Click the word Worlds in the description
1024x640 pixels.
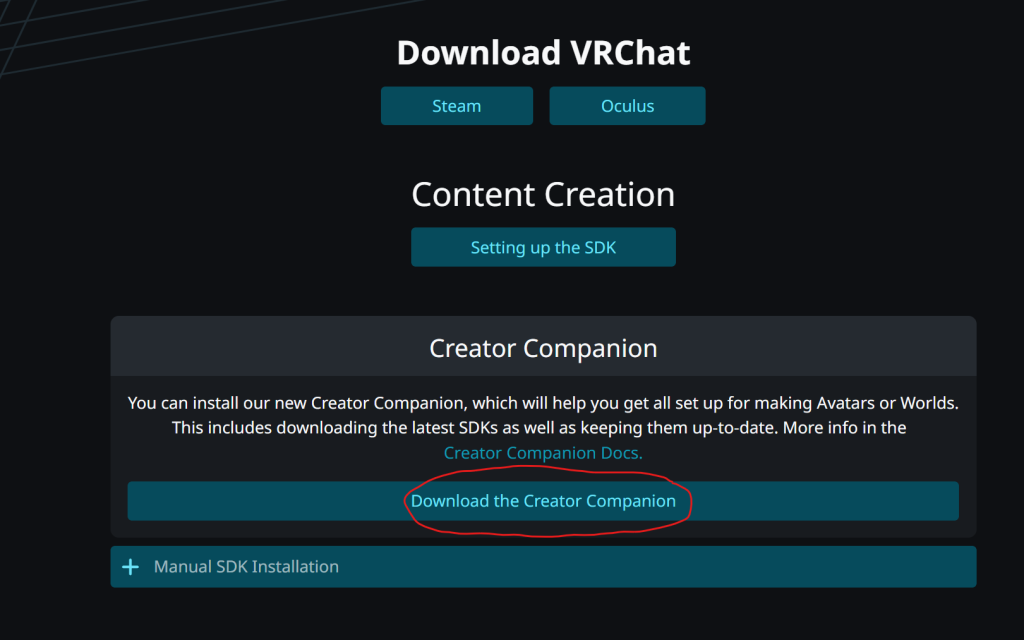pyautogui.click(x=930, y=404)
